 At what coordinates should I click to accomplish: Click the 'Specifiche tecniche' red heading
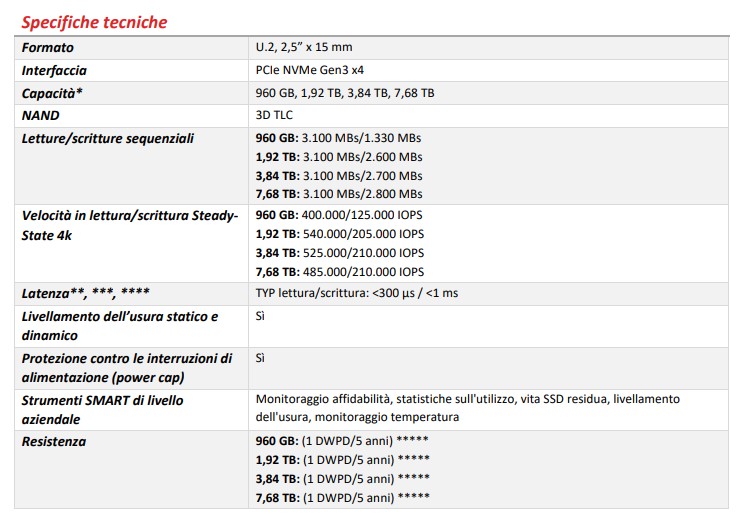(94, 22)
